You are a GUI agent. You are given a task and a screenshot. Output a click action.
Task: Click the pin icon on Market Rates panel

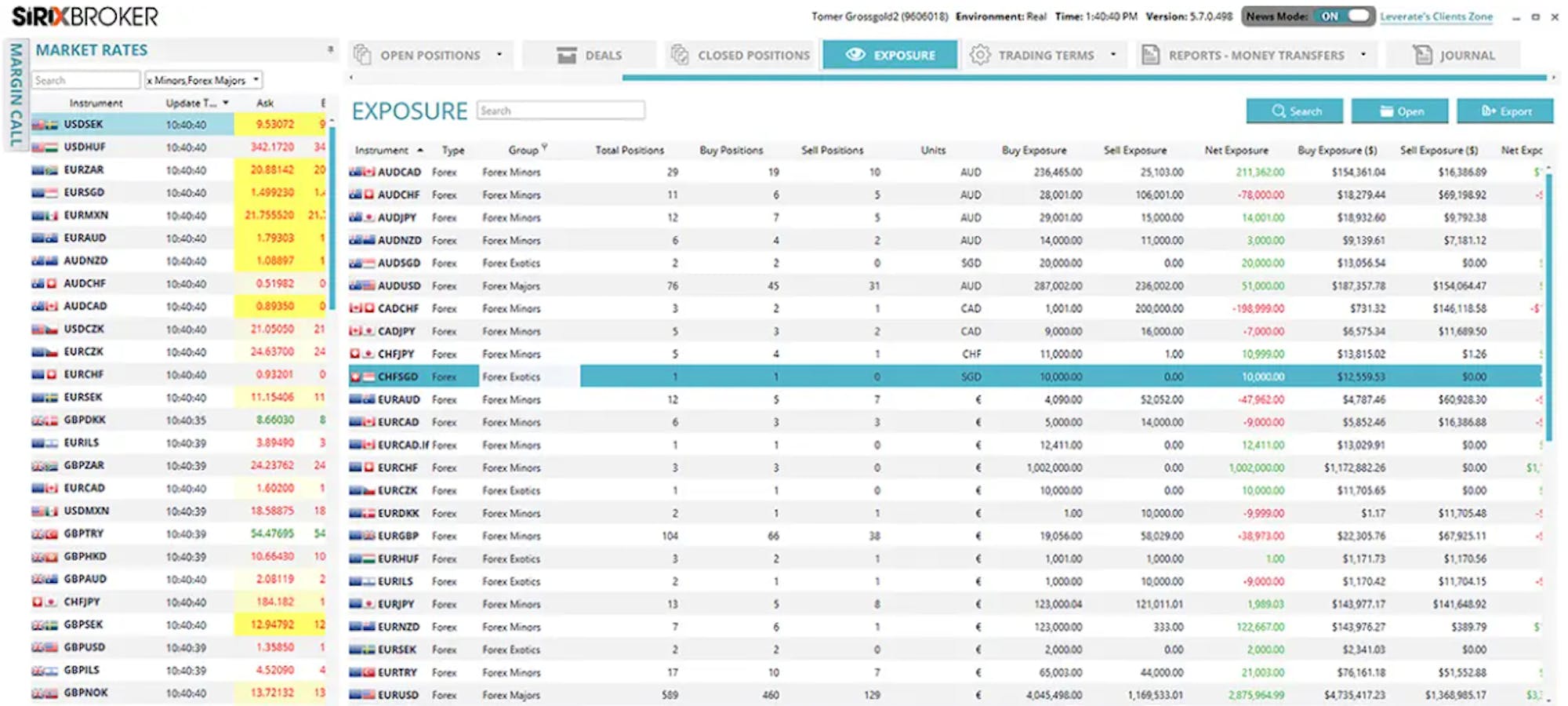(x=330, y=49)
